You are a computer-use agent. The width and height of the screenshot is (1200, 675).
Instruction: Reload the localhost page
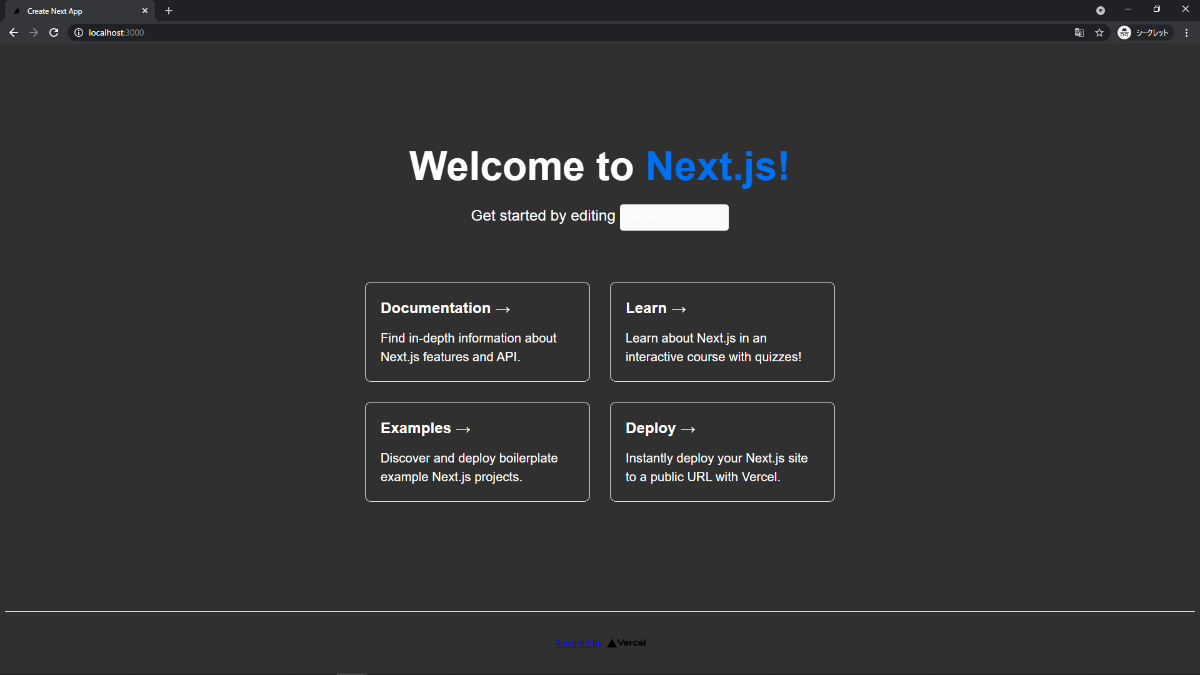coord(54,33)
